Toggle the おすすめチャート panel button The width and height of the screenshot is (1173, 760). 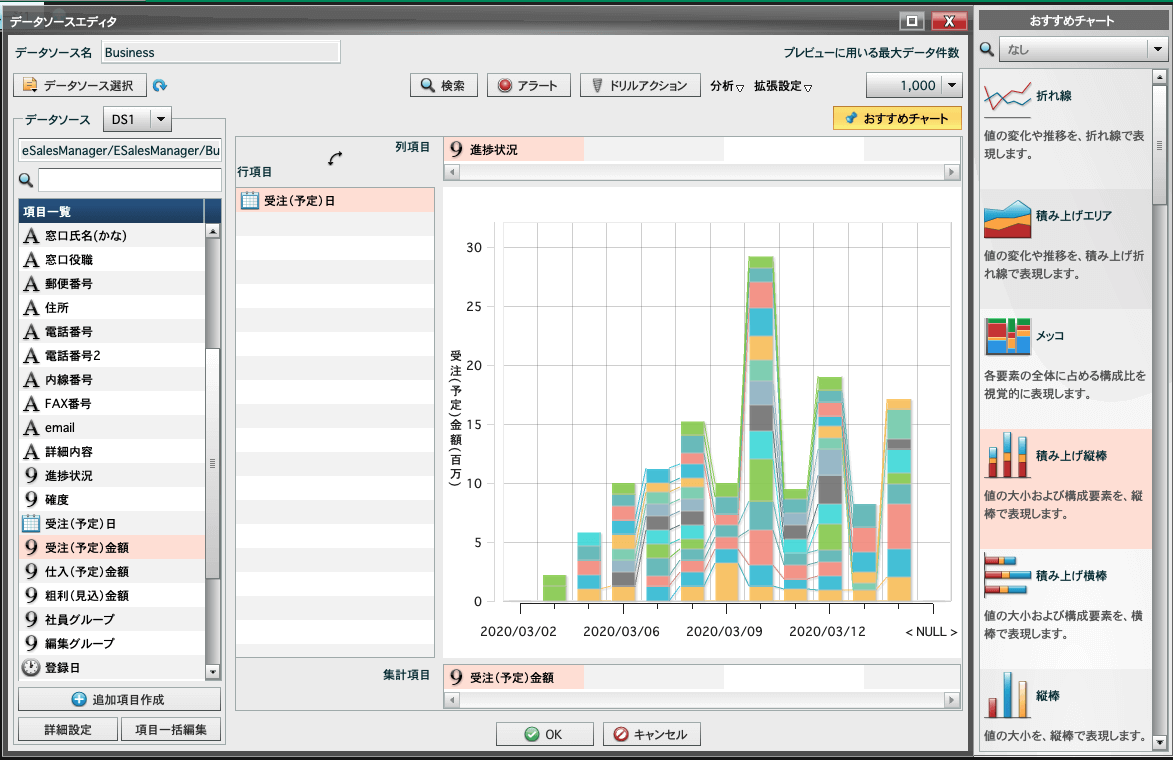click(897, 118)
